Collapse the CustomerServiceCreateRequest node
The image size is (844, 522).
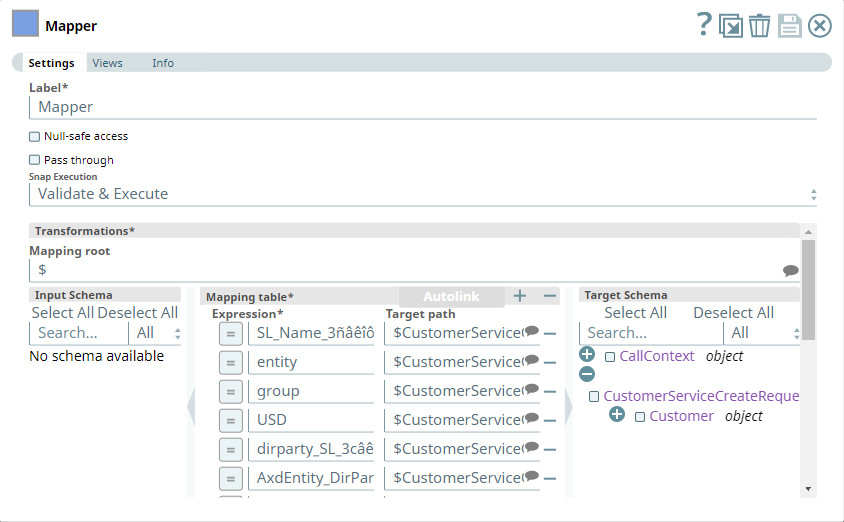(x=587, y=374)
